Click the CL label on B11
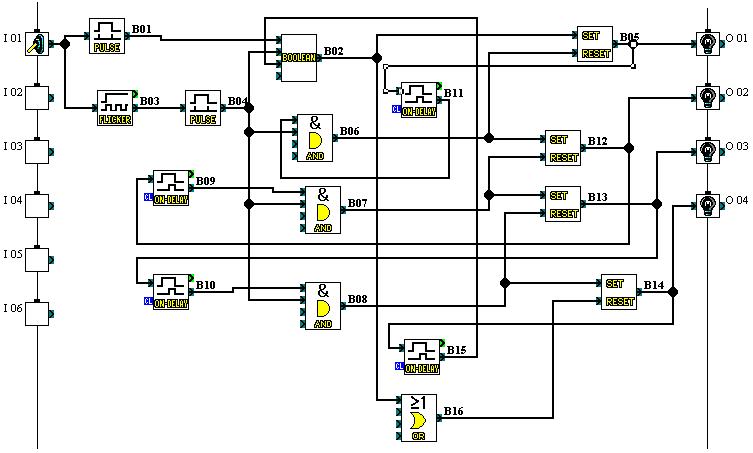 coord(396,109)
